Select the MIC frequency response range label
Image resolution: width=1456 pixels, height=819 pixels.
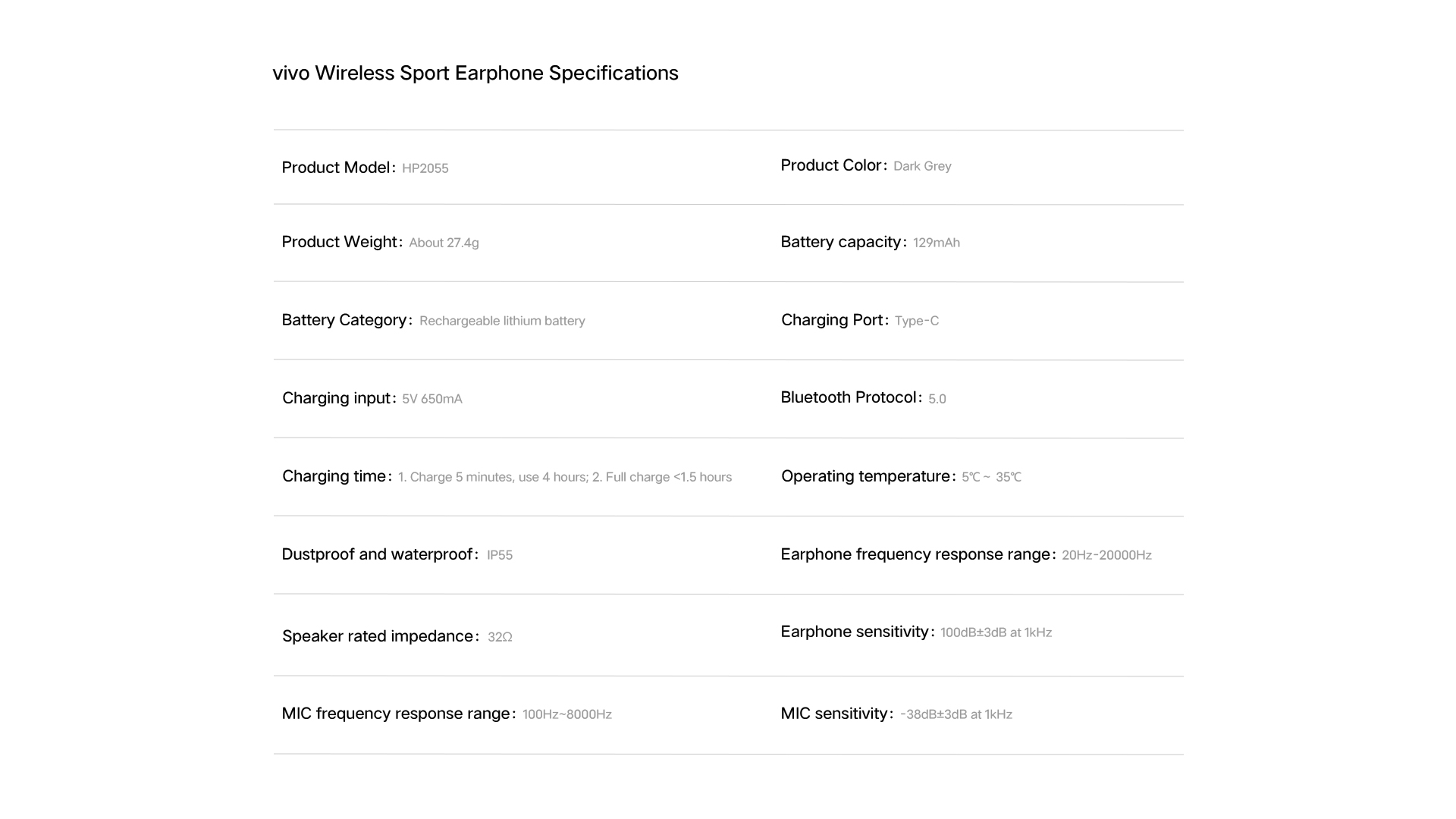[x=396, y=714]
